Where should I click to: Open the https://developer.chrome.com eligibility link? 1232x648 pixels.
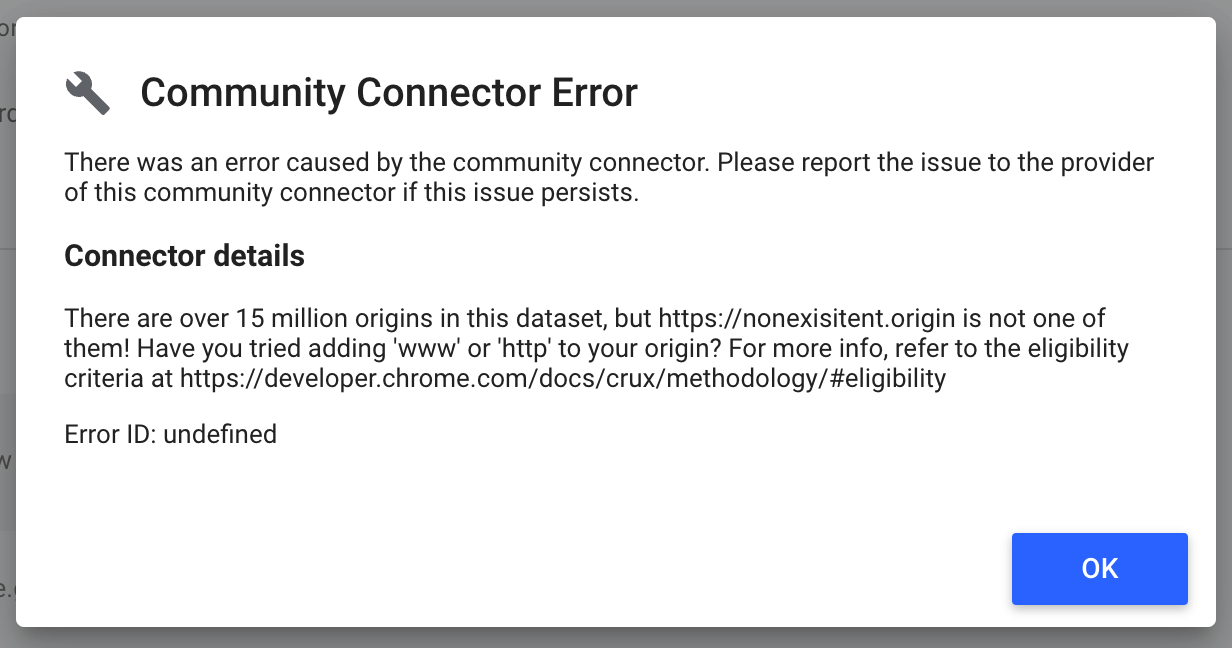point(561,378)
